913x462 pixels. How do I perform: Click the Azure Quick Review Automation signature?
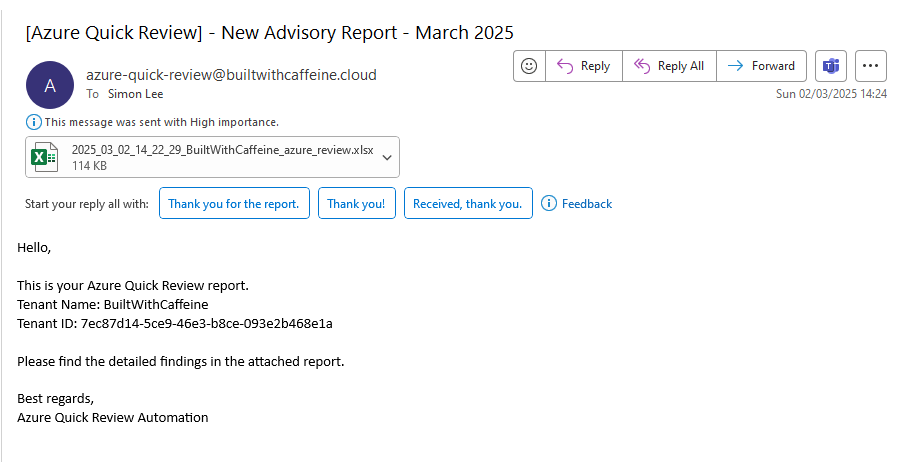[112, 417]
